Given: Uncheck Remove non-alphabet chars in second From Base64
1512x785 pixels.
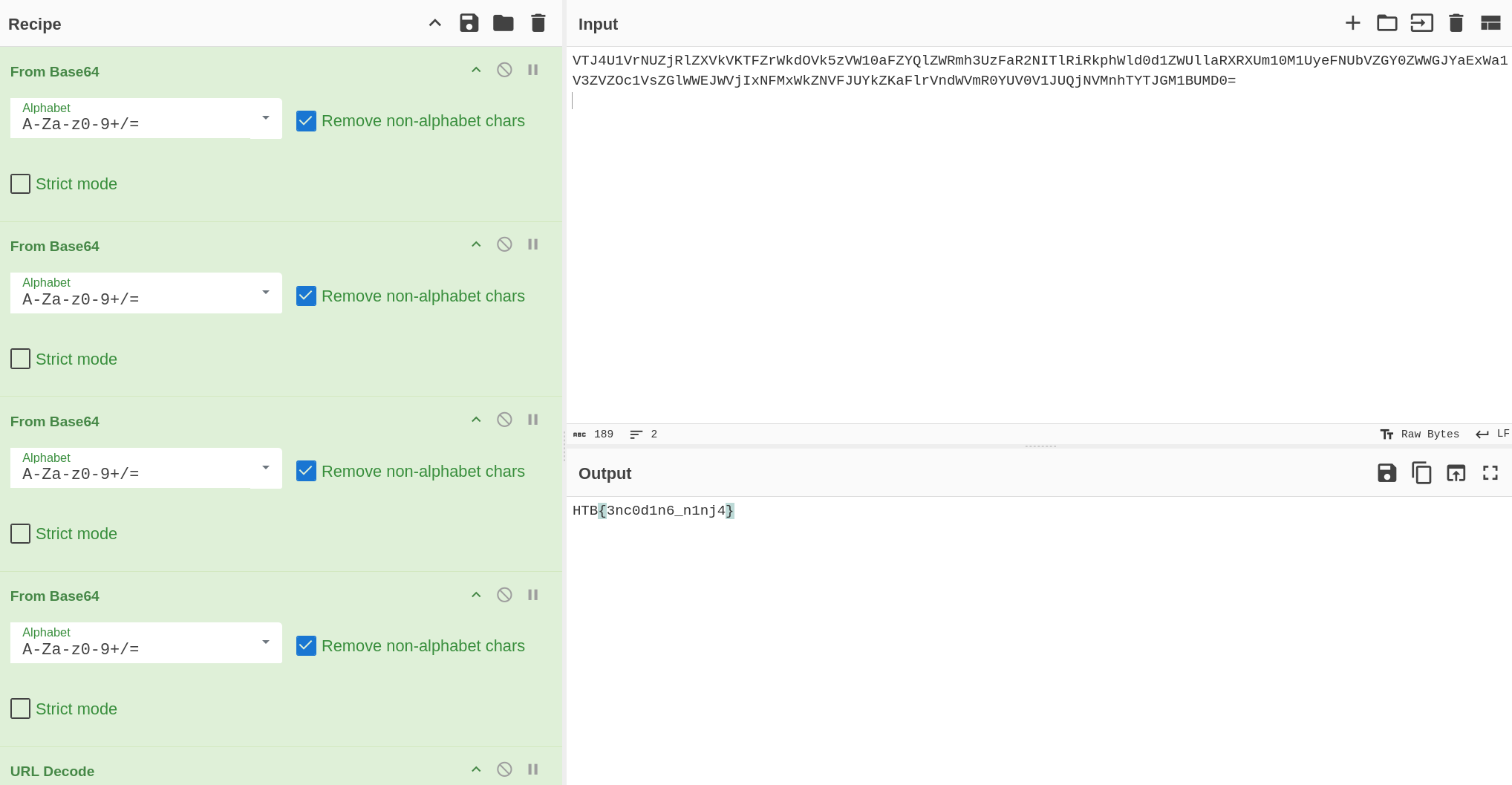Looking at the screenshot, I should pyautogui.click(x=306, y=296).
